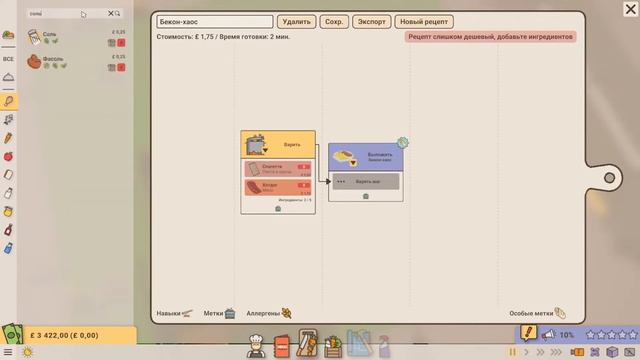Select the carrot vegetables category
This screenshot has width=640, height=360.
click(x=8, y=138)
